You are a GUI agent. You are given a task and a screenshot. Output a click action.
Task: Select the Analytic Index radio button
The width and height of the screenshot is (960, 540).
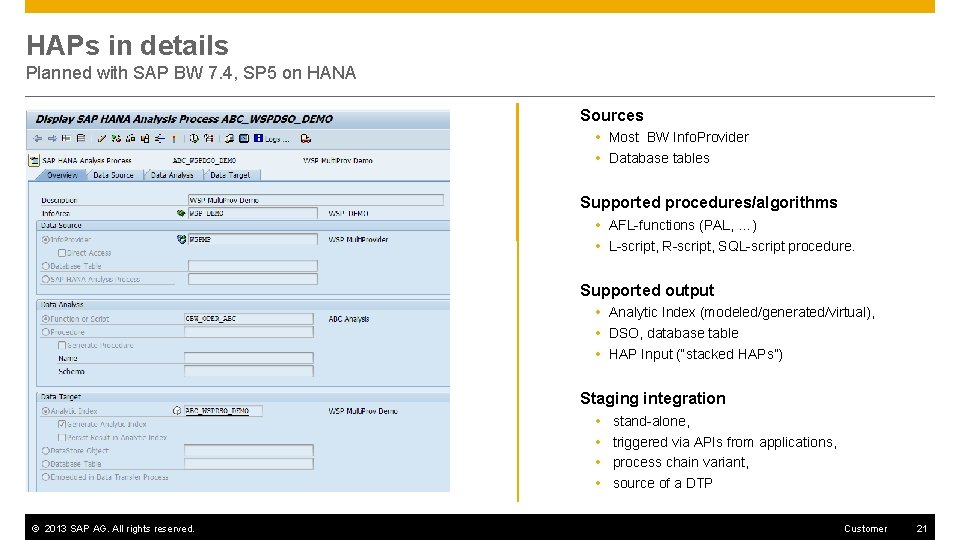pos(45,411)
